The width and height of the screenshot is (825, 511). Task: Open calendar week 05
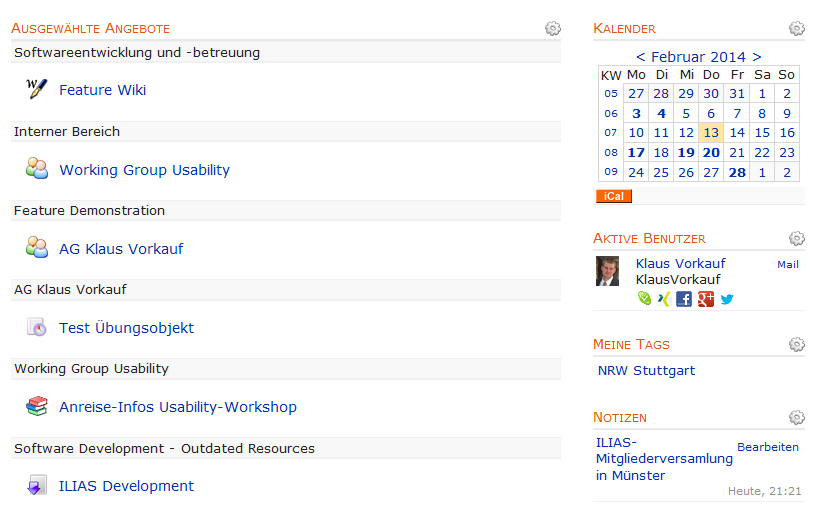(x=610, y=94)
